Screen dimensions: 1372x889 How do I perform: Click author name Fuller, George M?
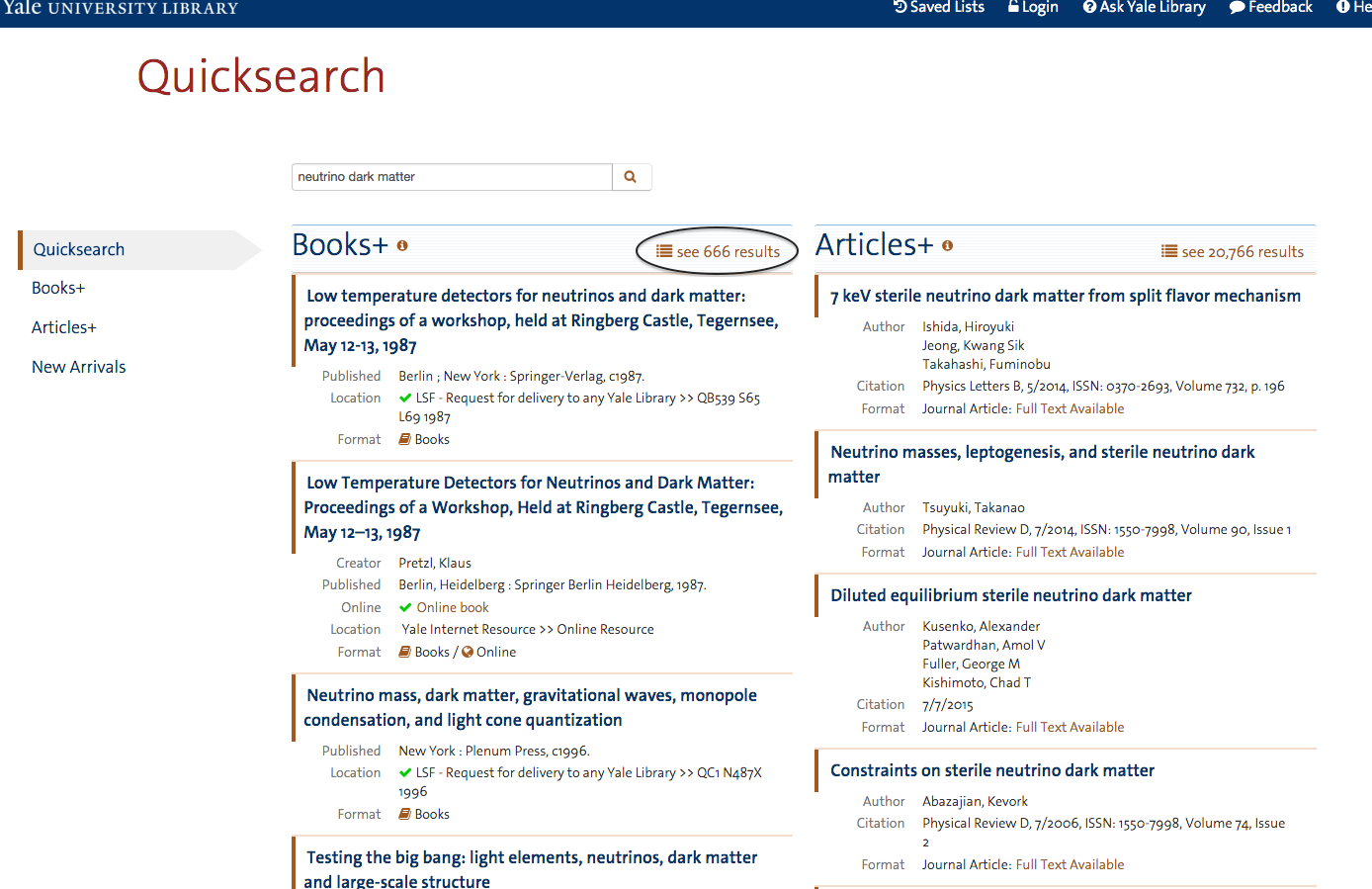coord(972,664)
